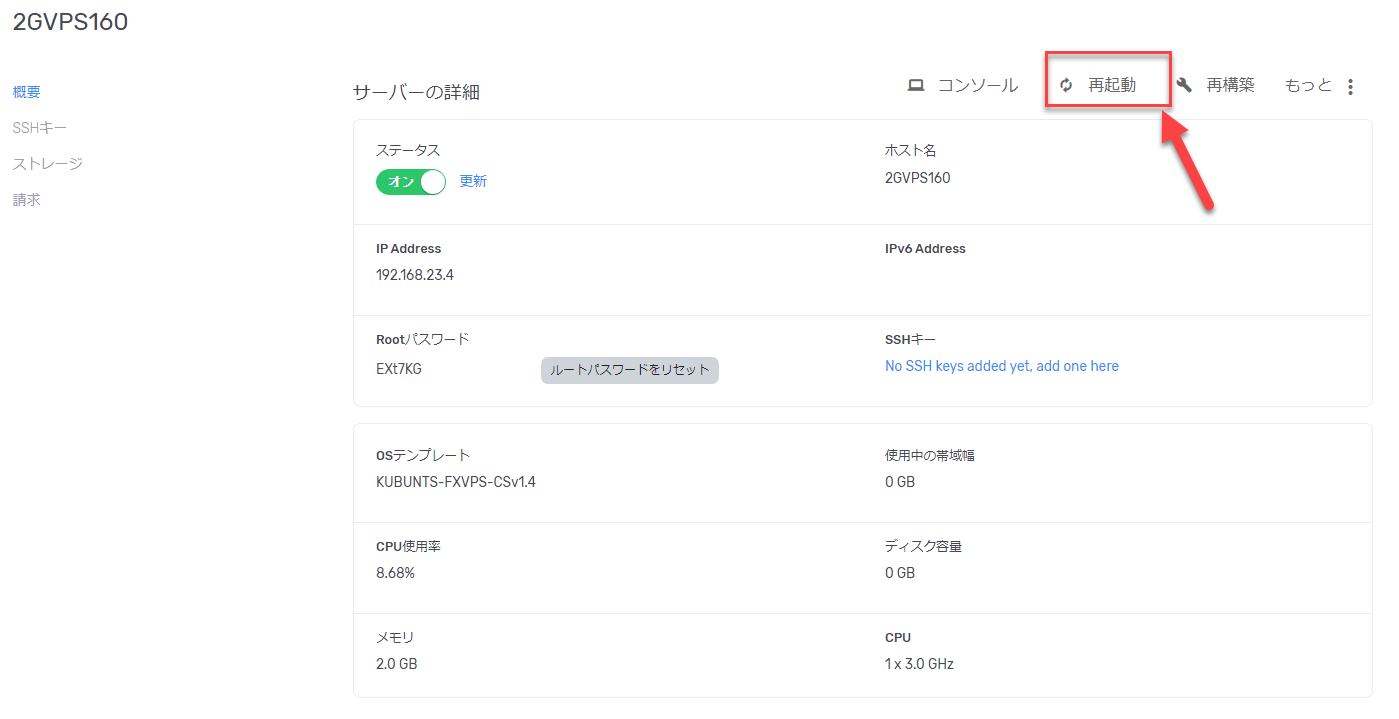Open the three-dot kebab menu beside もっと
The height and width of the screenshot is (719, 1399).
(1350, 86)
